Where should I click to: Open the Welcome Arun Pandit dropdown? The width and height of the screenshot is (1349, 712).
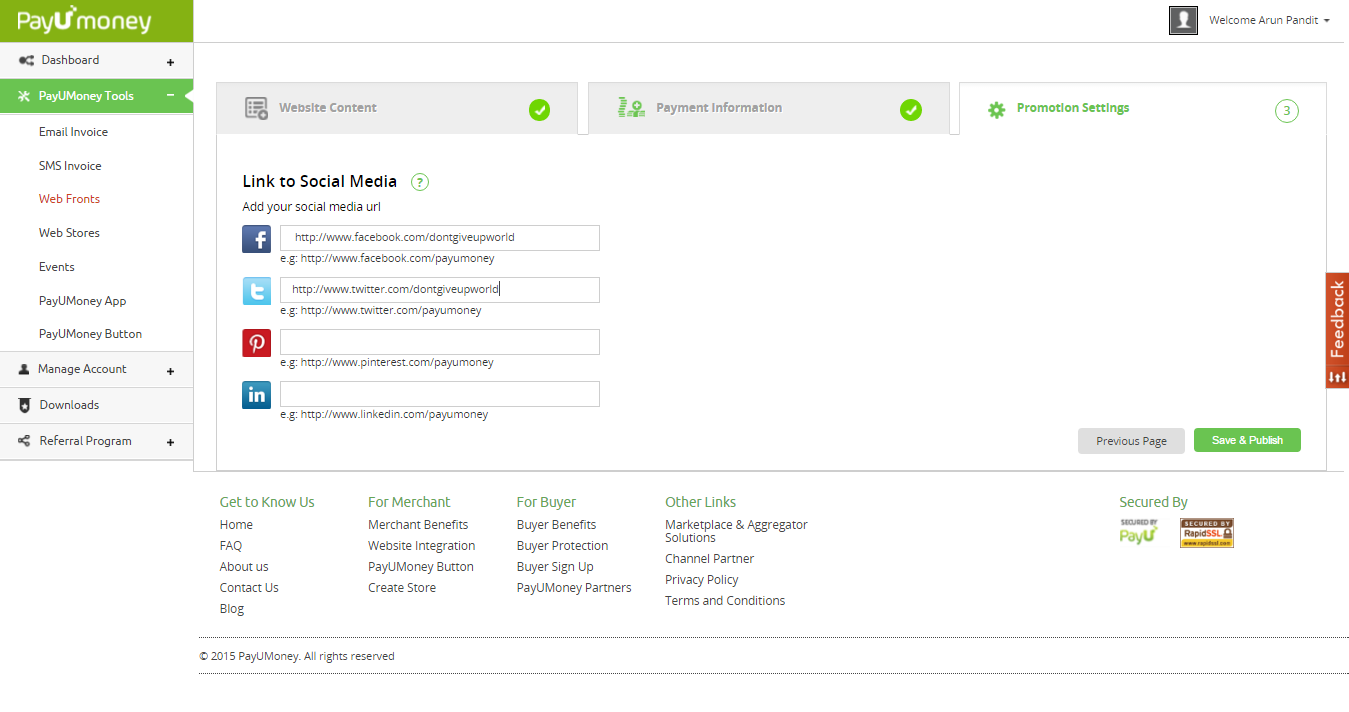pos(1269,20)
